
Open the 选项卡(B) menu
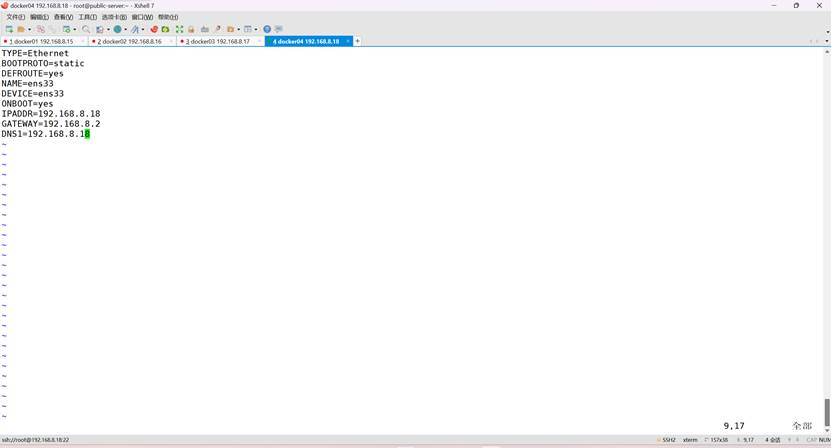[114, 17]
